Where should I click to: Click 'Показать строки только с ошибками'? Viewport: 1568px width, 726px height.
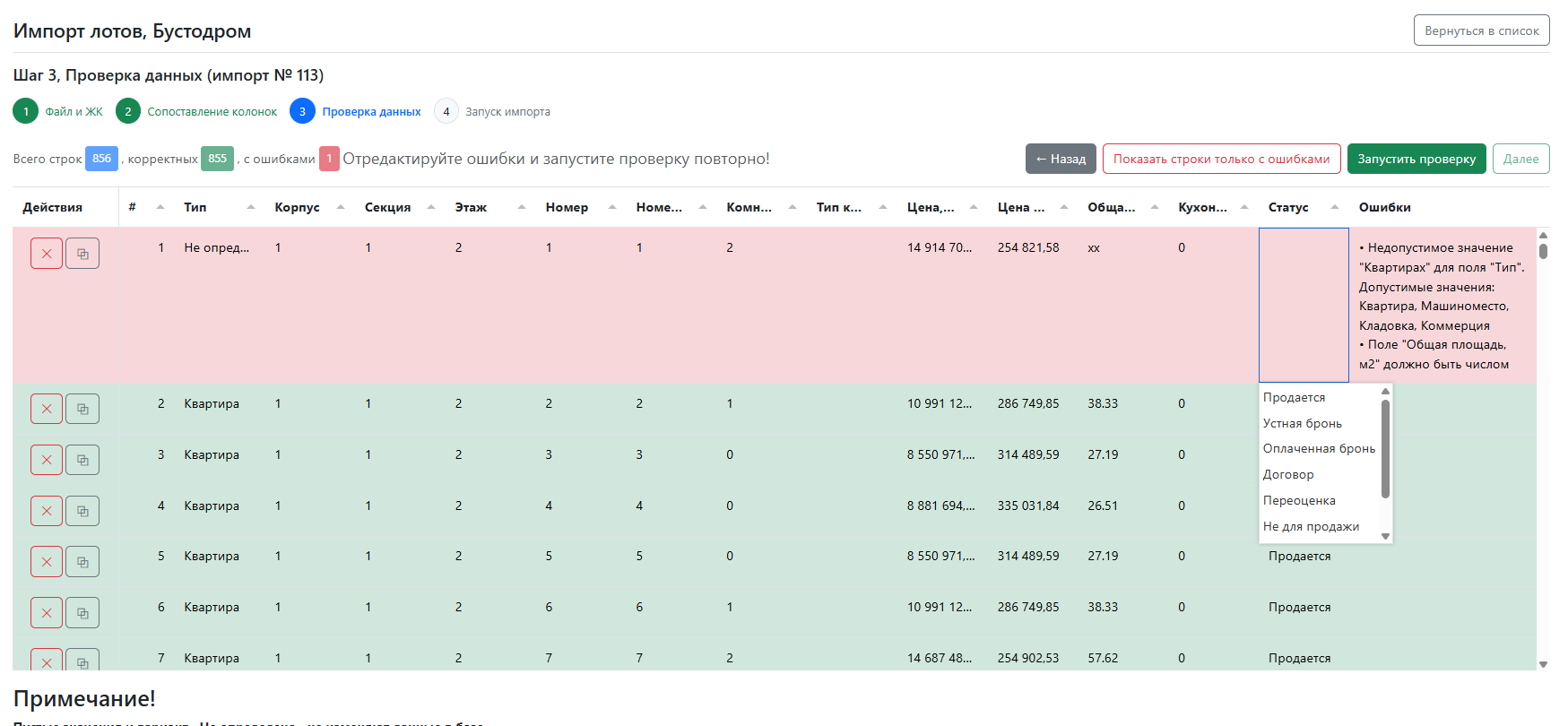pyautogui.click(x=1221, y=159)
